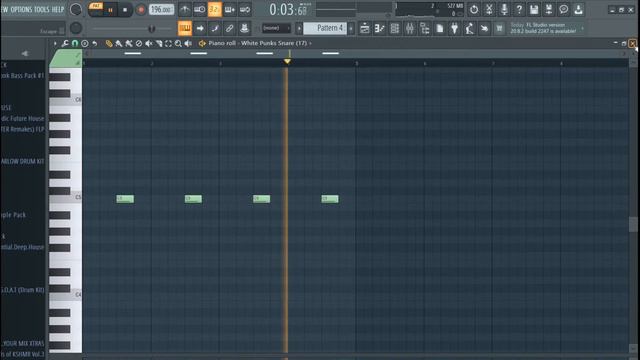Toggle the piano roll magnet snap icon
The height and width of the screenshot is (360, 640).
pyautogui.click(x=75, y=43)
